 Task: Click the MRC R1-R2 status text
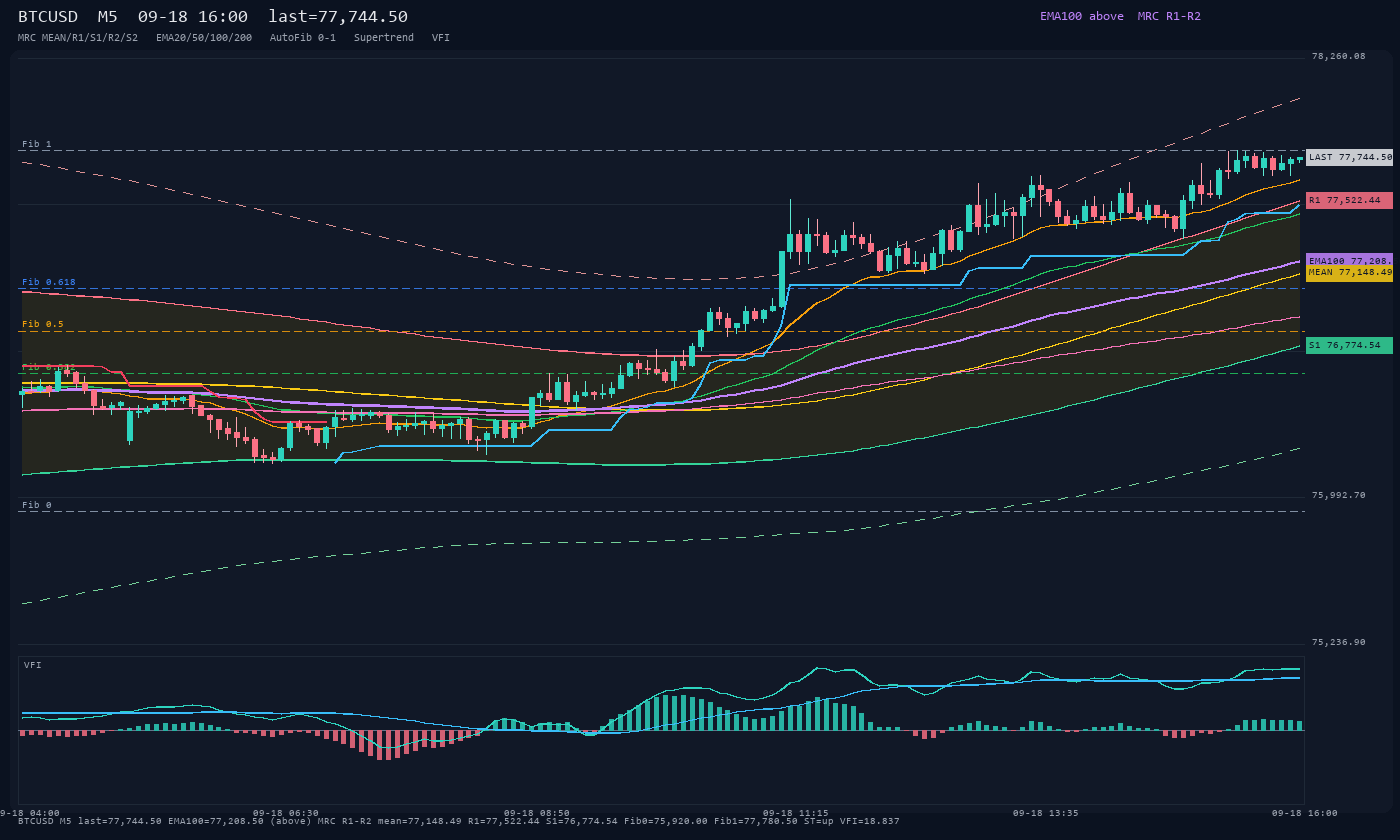tap(1169, 16)
